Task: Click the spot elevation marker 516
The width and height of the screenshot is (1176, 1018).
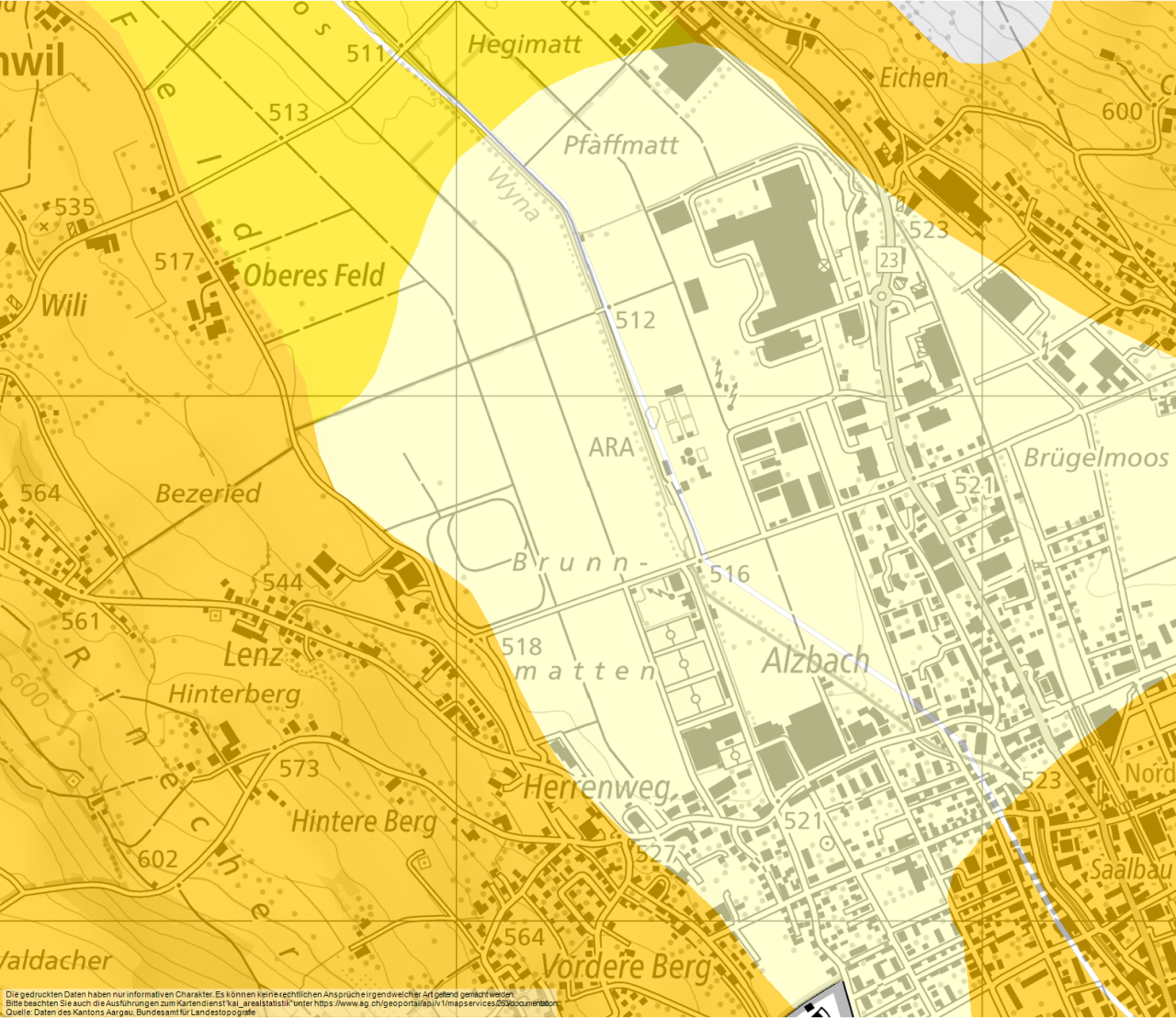Action: point(730,574)
